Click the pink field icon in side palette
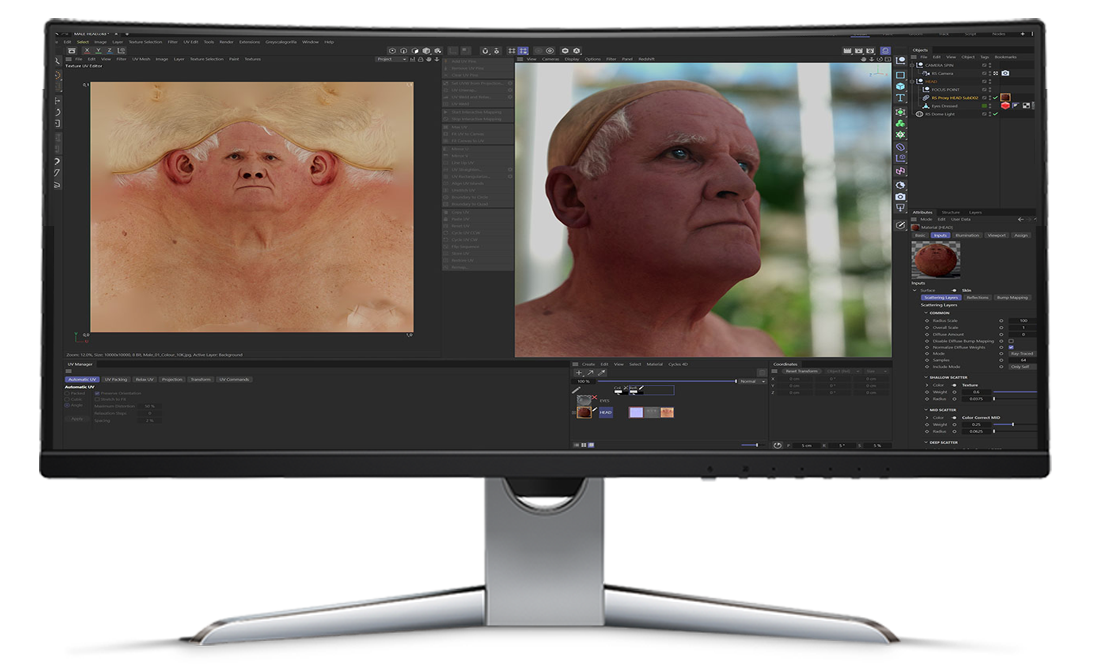This screenshot has height=670, width=1093. coord(901,171)
